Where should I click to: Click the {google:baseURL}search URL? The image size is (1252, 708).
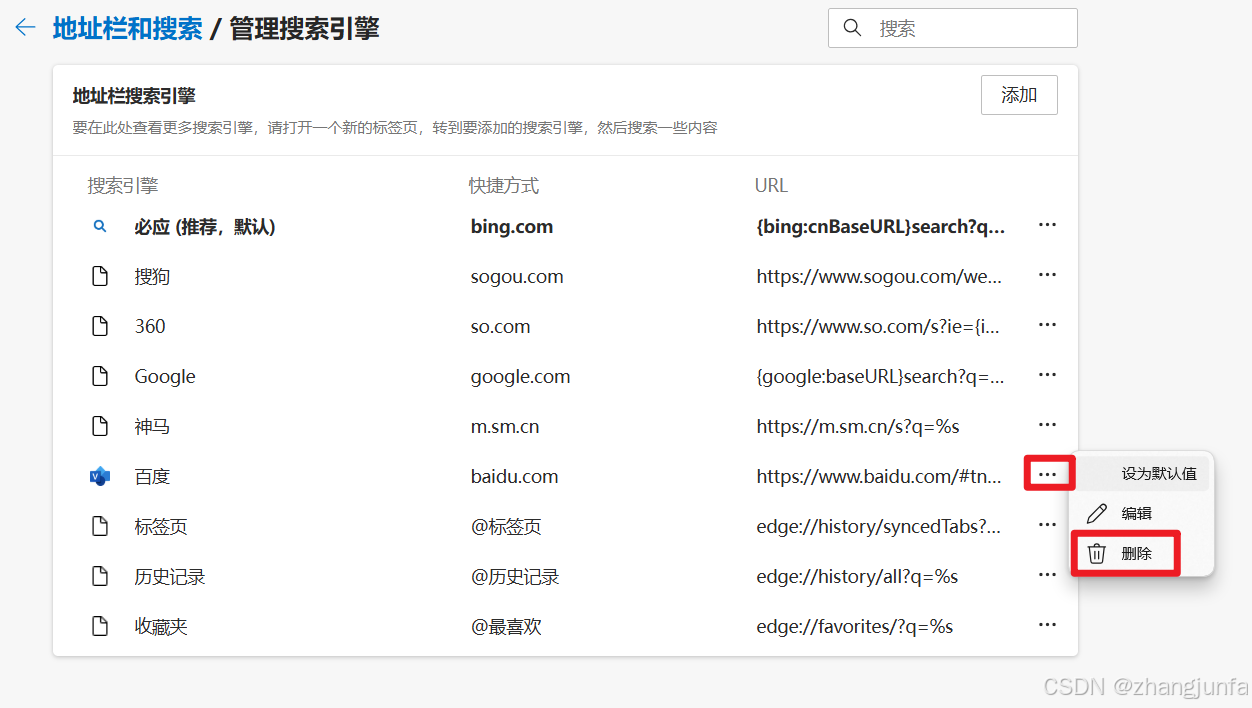[881, 377]
